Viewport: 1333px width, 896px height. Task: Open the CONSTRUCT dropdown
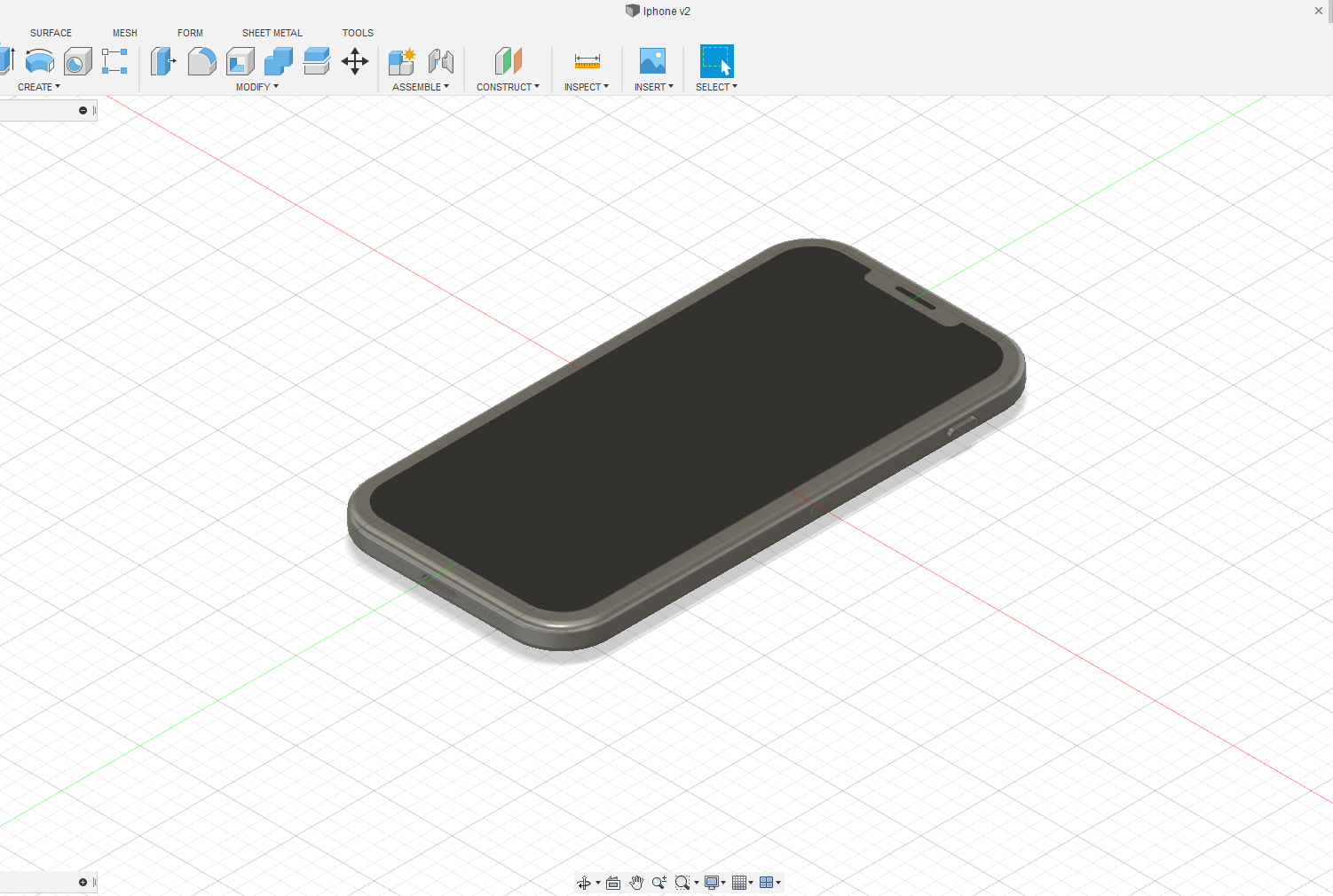click(x=509, y=86)
